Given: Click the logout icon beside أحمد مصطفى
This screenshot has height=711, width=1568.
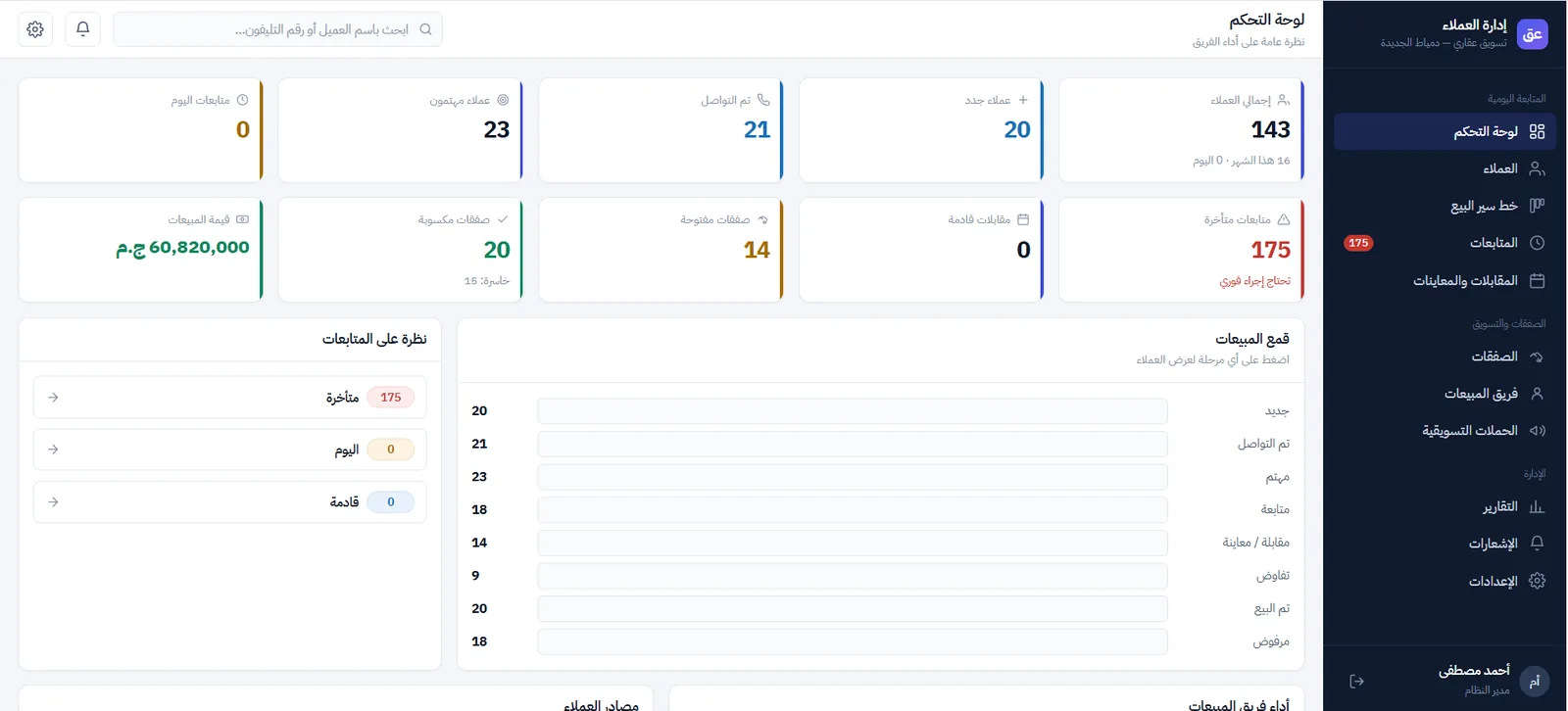Looking at the screenshot, I should pyautogui.click(x=1357, y=681).
